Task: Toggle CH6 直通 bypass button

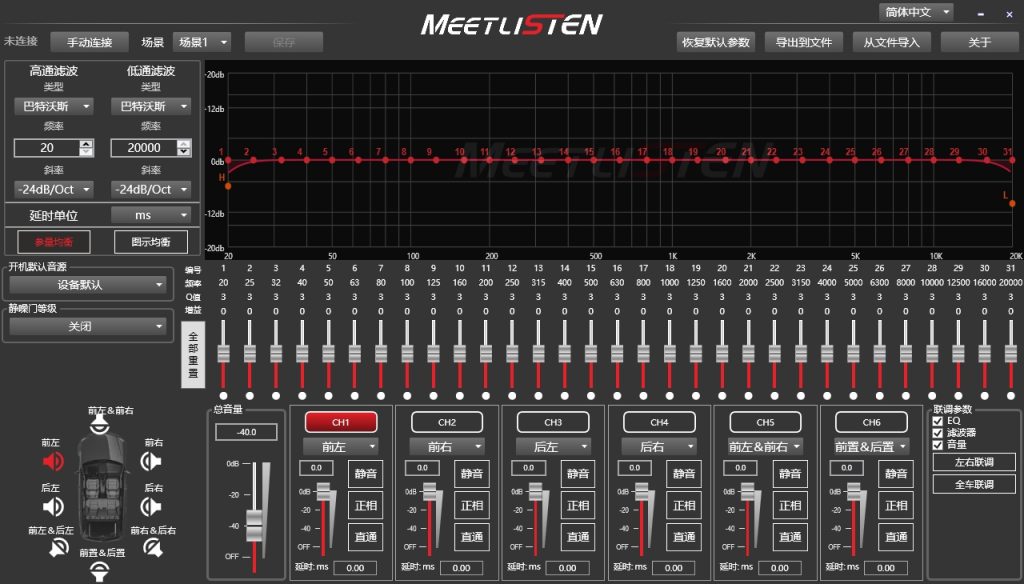Action: point(896,536)
